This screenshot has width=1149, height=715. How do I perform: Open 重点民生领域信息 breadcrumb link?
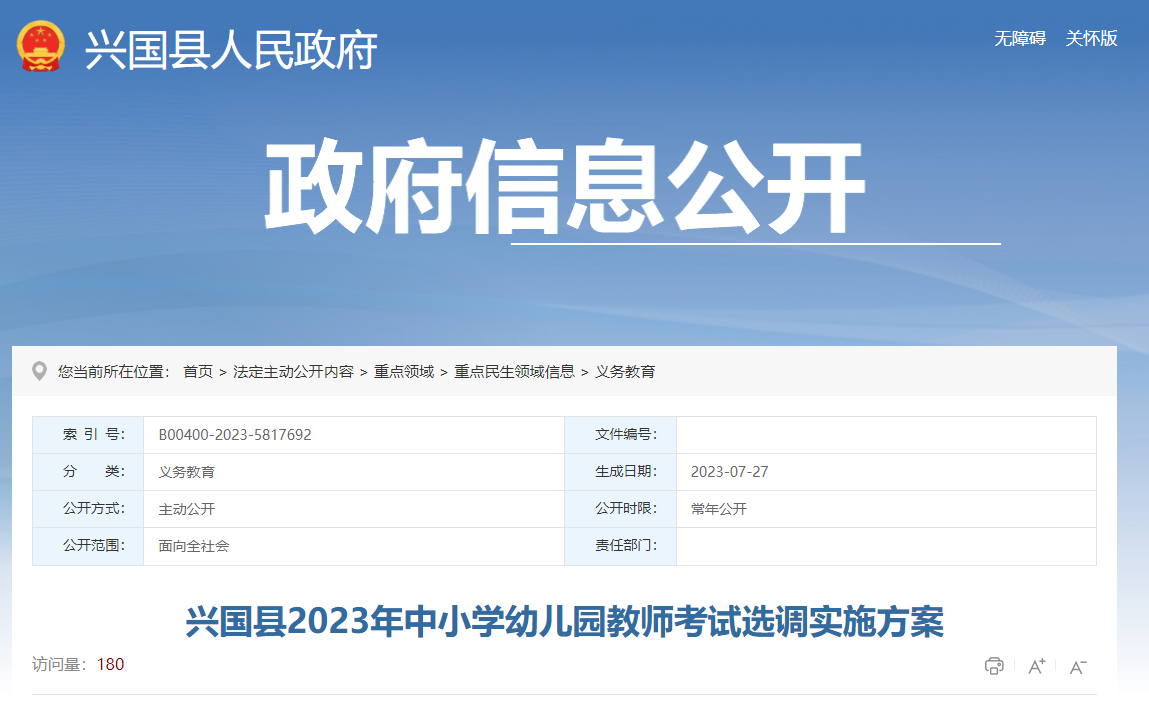click(x=514, y=372)
